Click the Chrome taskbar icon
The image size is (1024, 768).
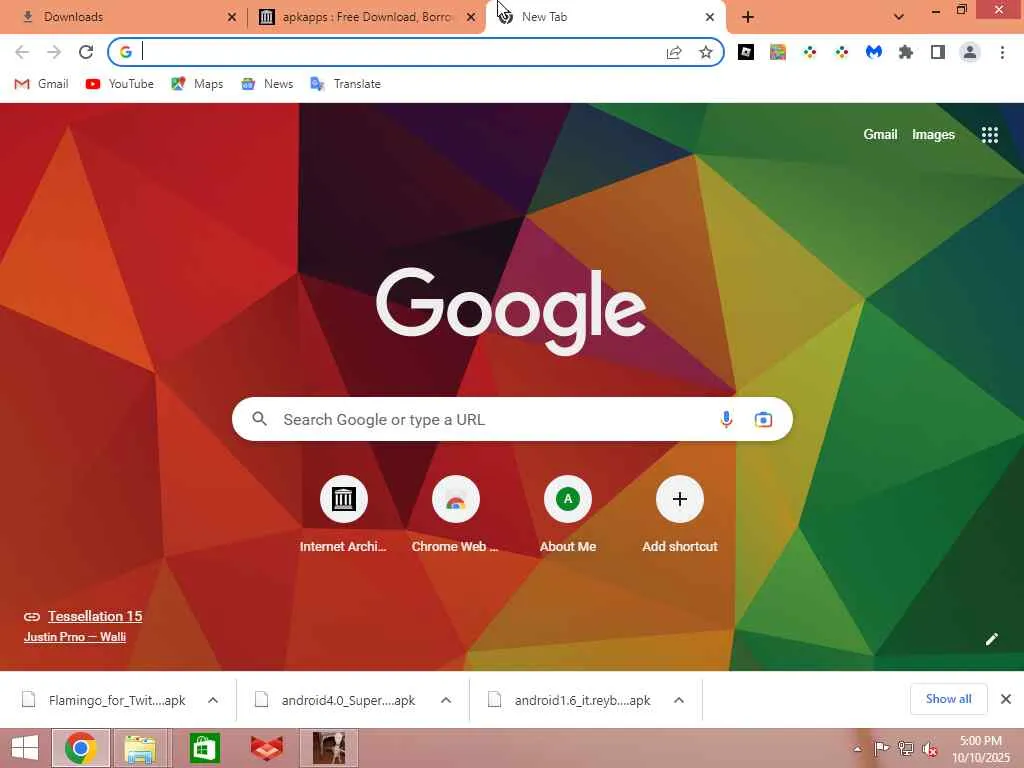tap(81, 748)
